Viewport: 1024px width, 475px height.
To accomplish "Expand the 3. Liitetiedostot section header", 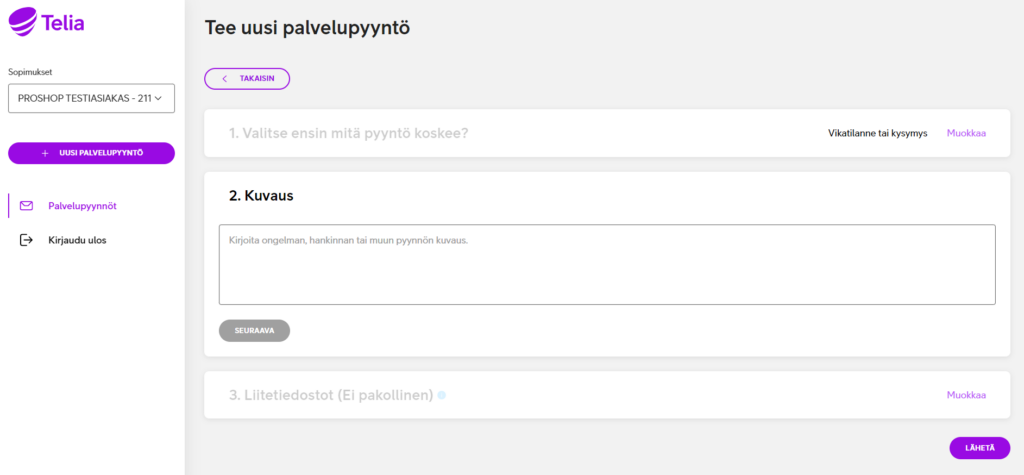I will (331, 395).
